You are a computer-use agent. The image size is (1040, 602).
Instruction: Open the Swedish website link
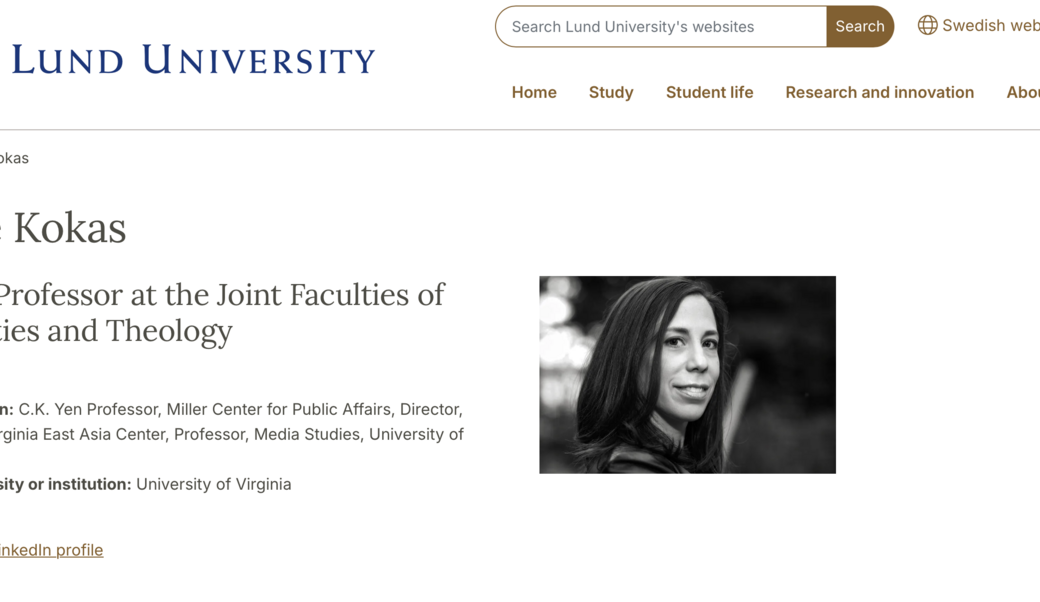tap(990, 26)
